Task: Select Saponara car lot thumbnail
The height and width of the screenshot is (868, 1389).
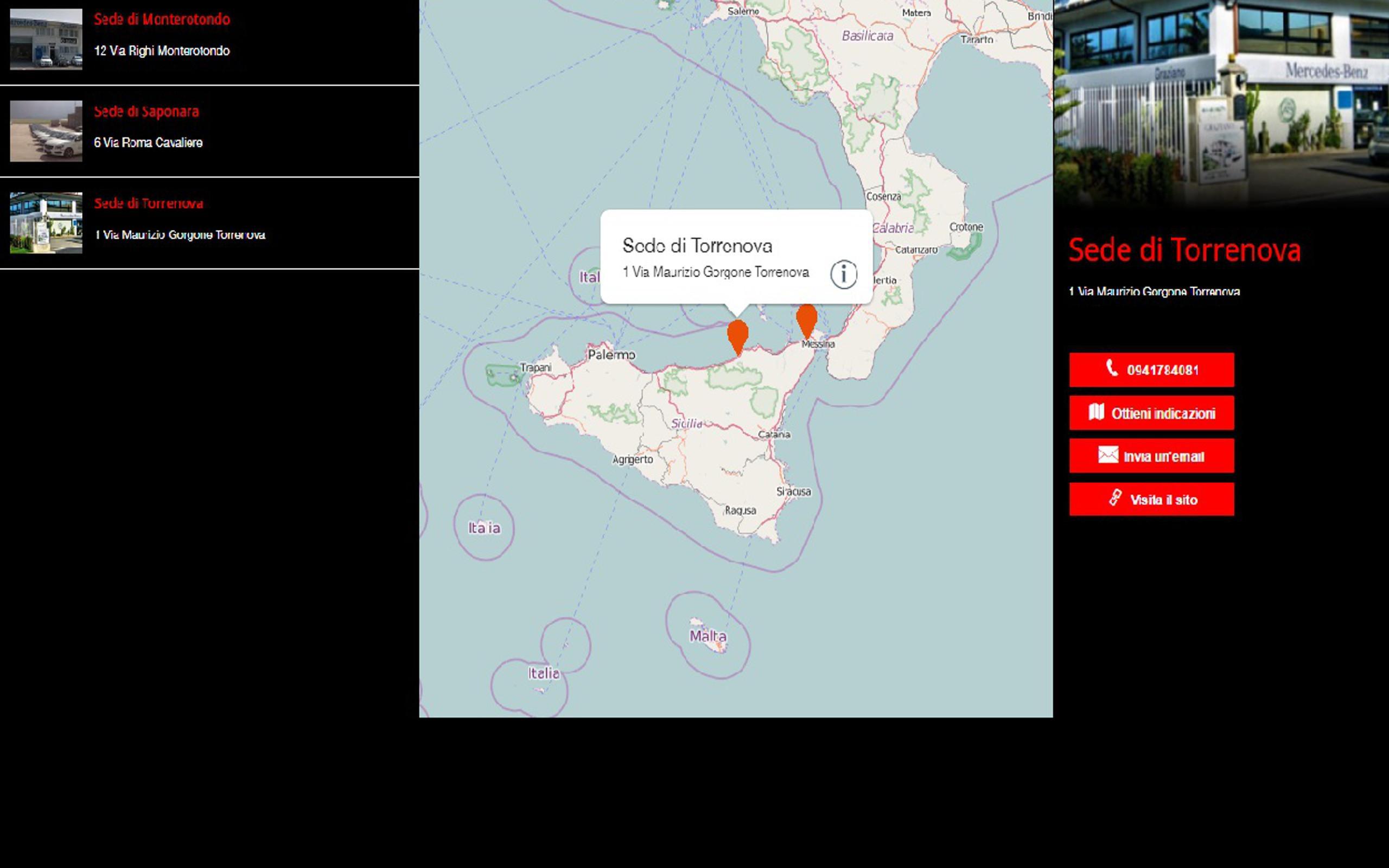Action: pos(46,131)
